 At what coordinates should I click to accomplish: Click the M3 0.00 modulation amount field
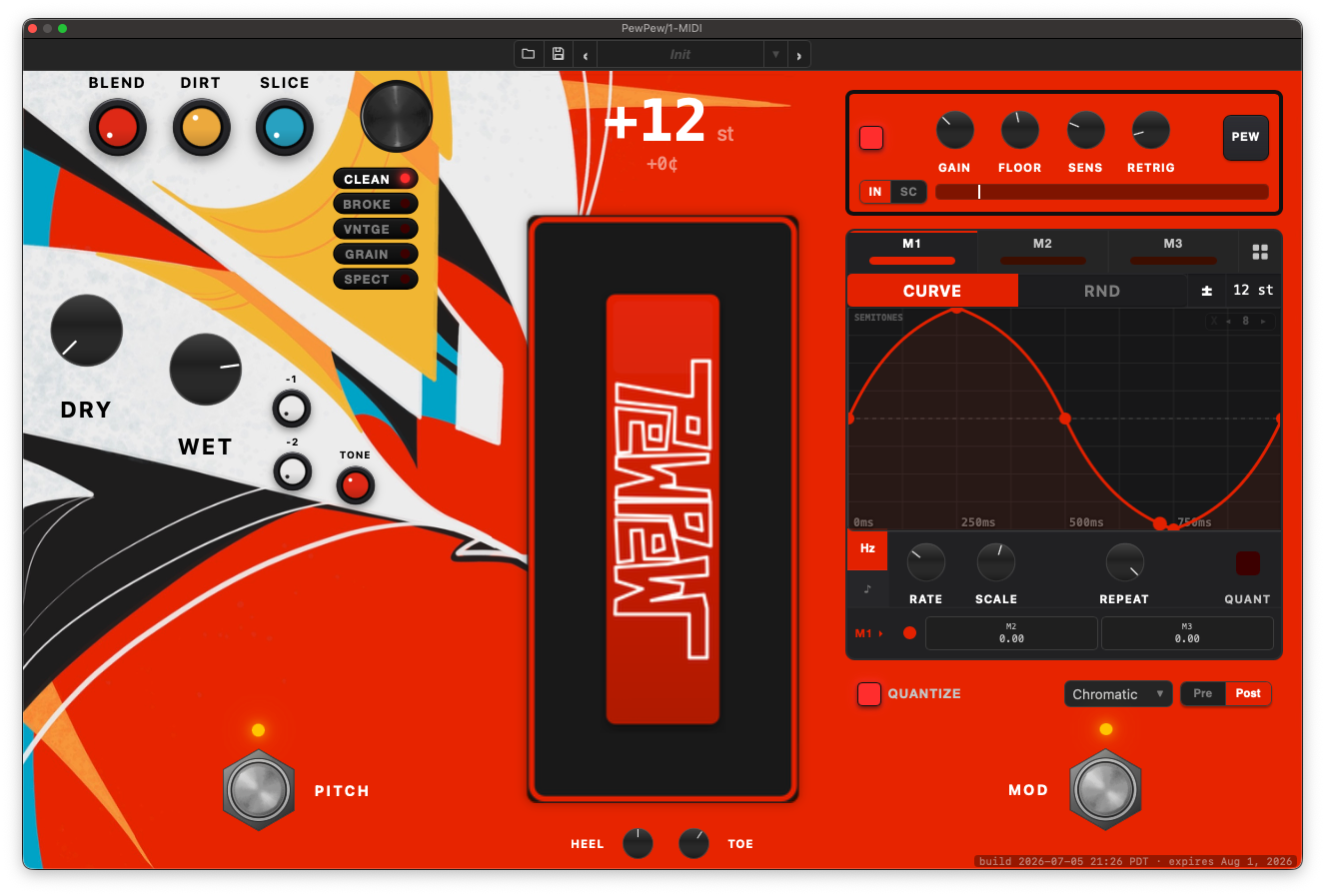tap(1187, 633)
